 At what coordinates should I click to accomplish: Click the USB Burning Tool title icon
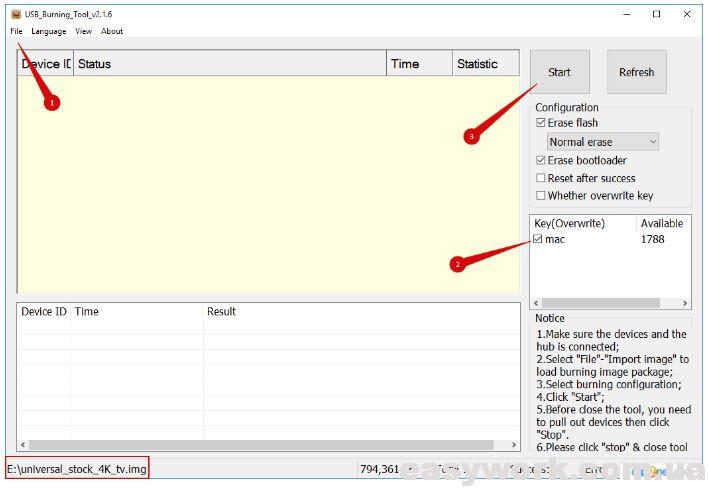16,14
